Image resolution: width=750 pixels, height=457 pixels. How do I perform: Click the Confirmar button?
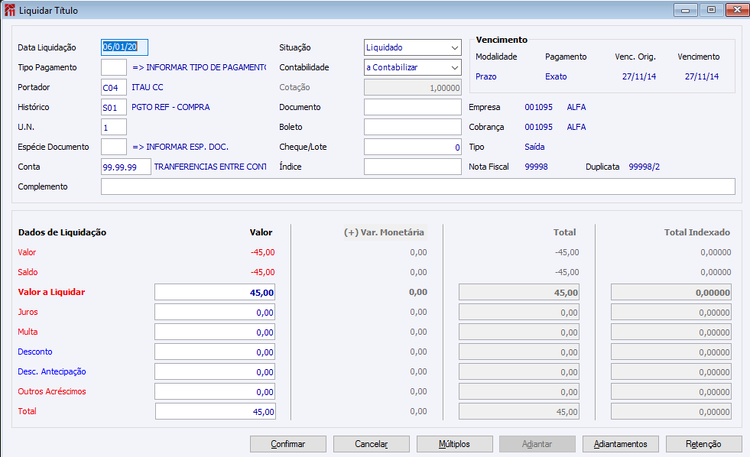pyautogui.click(x=288, y=444)
